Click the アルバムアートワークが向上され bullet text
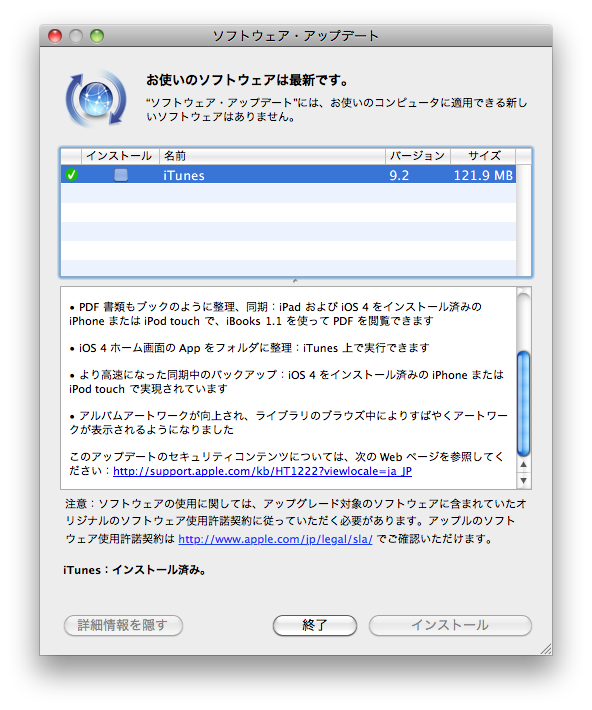This screenshot has width=592, height=710. point(289,422)
